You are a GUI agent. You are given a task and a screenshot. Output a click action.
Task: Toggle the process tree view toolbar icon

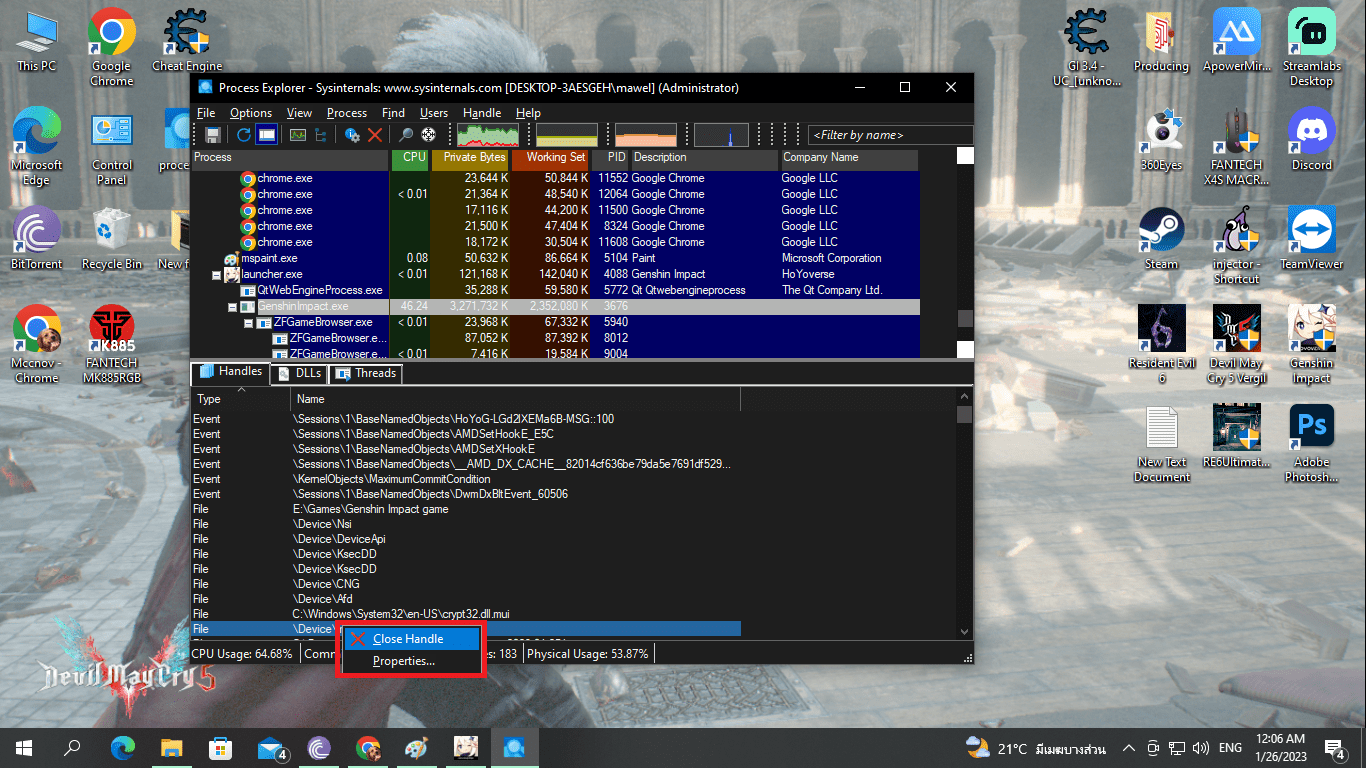(x=321, y=135)
